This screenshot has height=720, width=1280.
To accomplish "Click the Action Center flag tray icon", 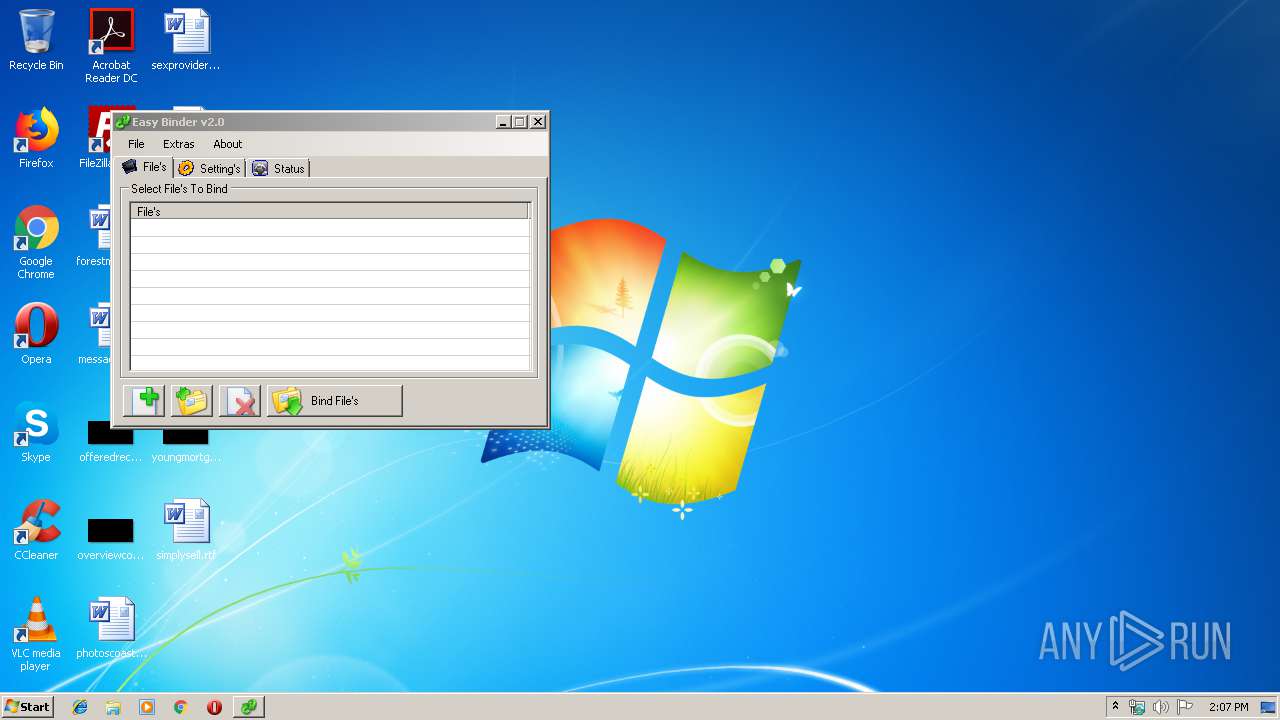I will [x=1184, y=707].
